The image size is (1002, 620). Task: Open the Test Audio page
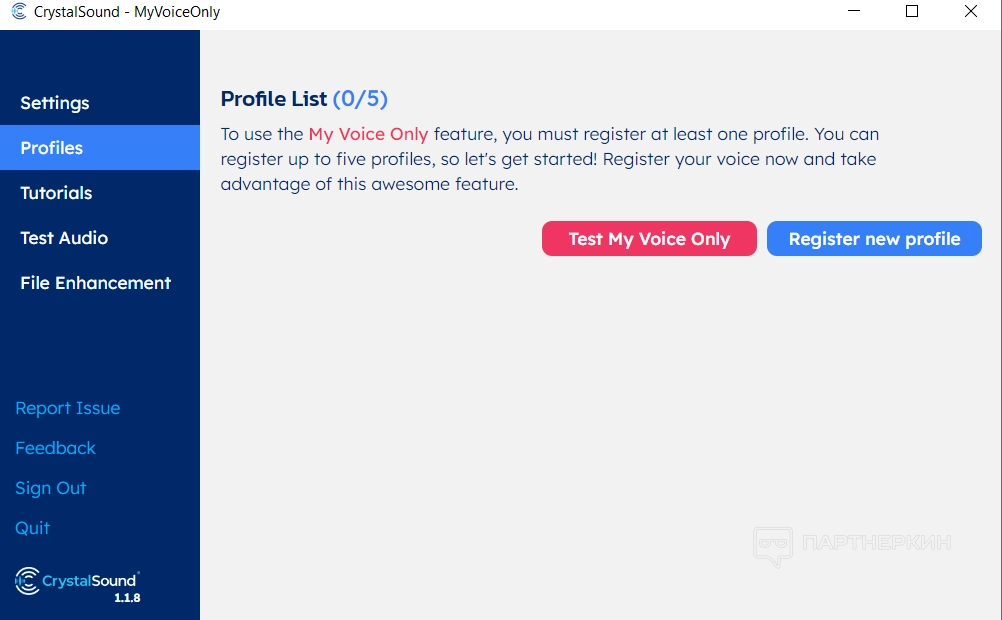click(64, 238)
